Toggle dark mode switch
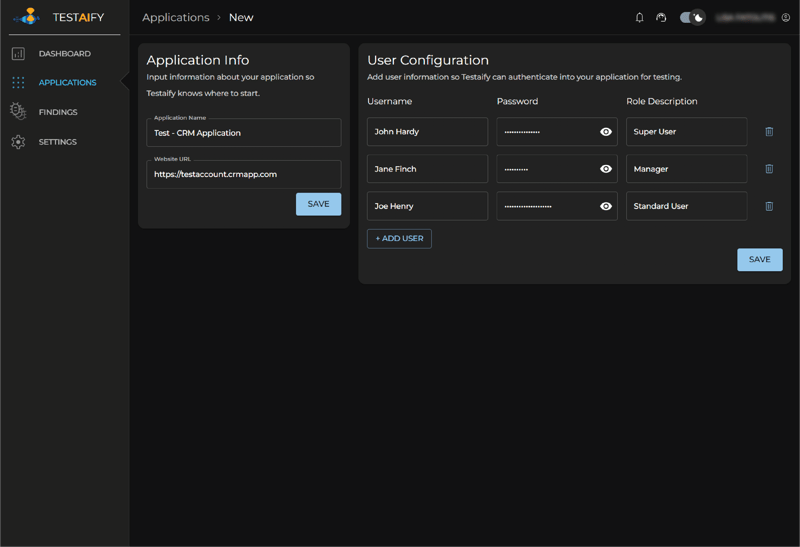 coord(692,17)
